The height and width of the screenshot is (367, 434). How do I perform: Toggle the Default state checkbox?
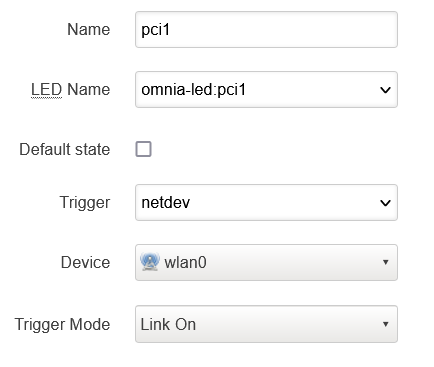coord(143,149)
